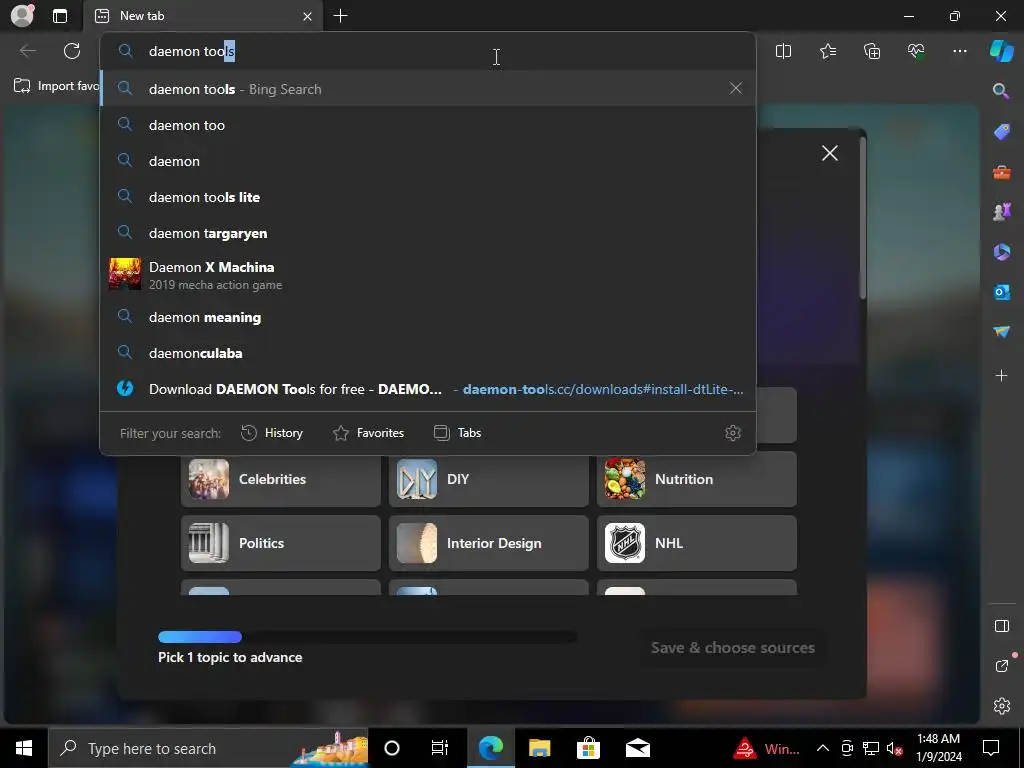This screenshot has width=1024, height=768.
Task: Open sidebar settings gear
Action: (1001, 706)
